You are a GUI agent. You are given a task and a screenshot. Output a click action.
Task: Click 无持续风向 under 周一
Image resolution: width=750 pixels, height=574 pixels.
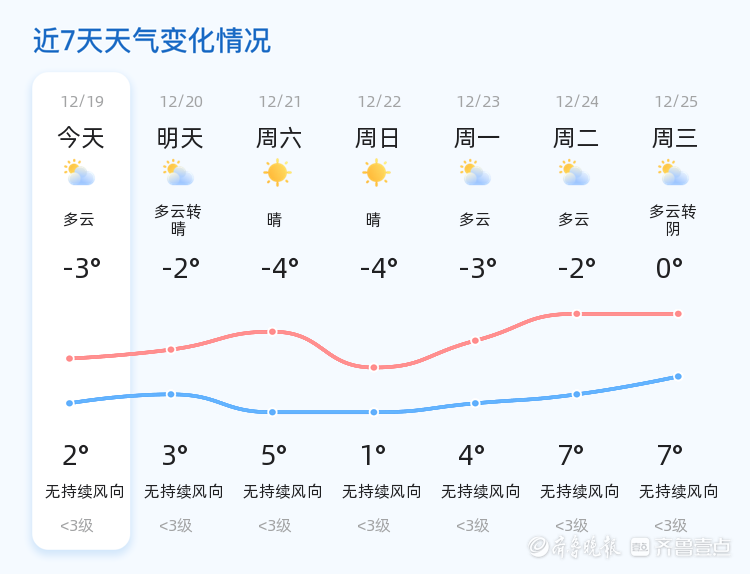tap(480, 491)
